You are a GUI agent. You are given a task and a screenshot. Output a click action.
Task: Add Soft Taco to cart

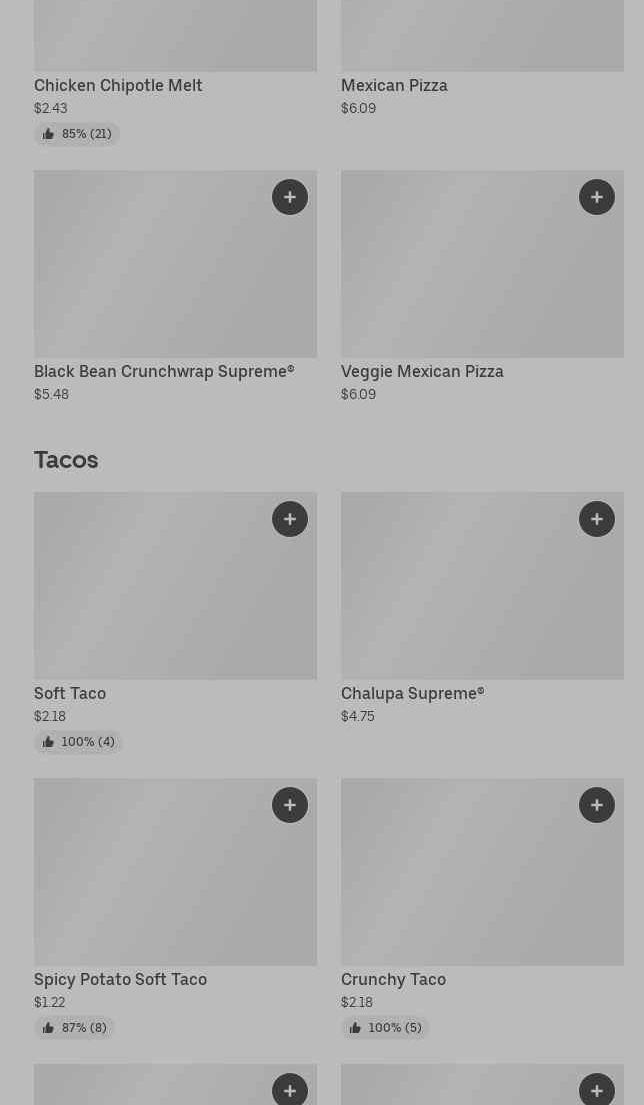[x=290, y=519]
